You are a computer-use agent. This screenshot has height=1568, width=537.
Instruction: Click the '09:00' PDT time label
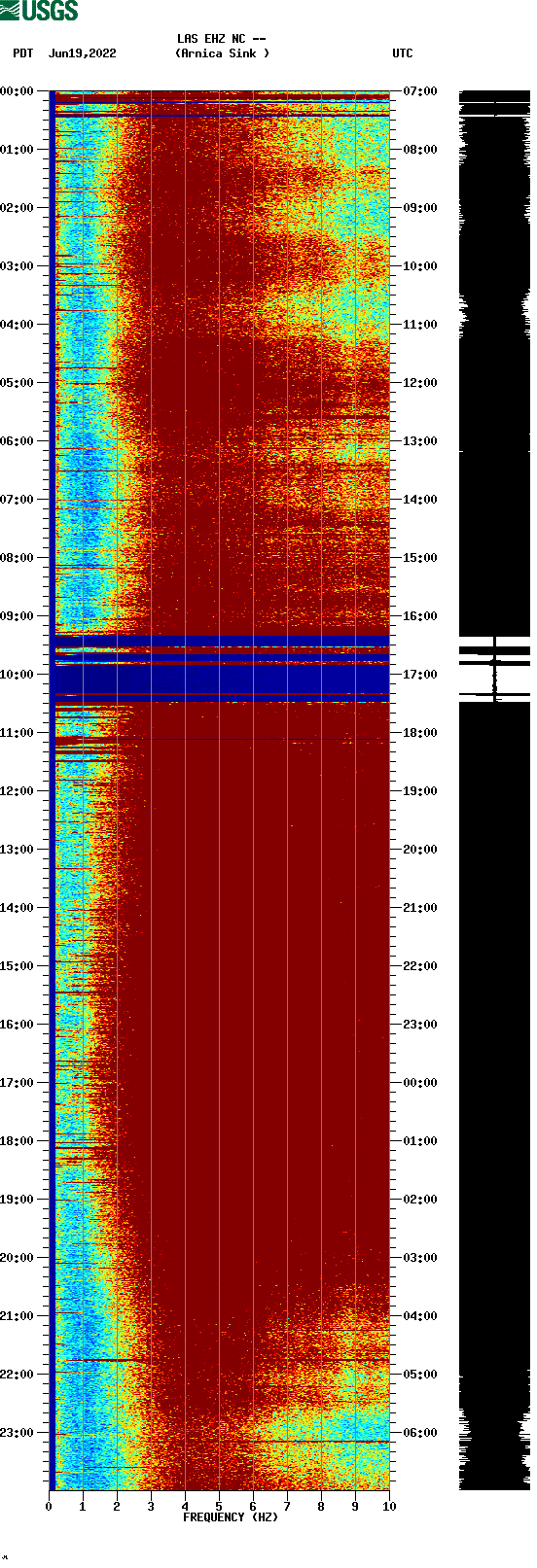17,616
